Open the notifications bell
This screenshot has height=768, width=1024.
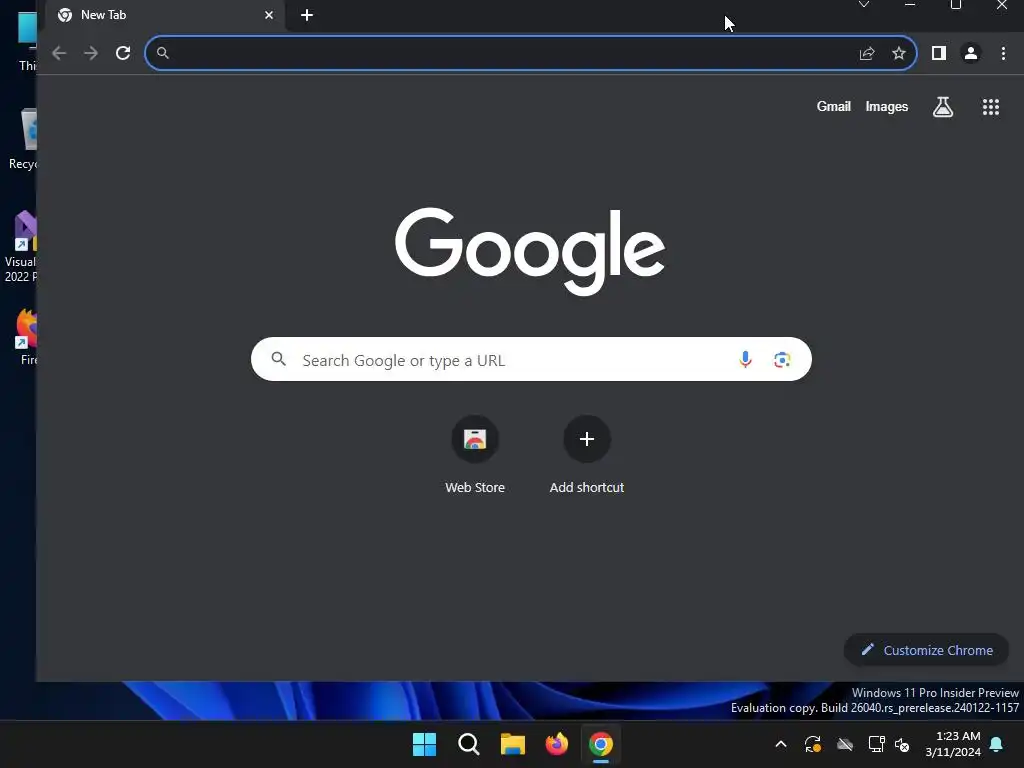pos(996,744)
